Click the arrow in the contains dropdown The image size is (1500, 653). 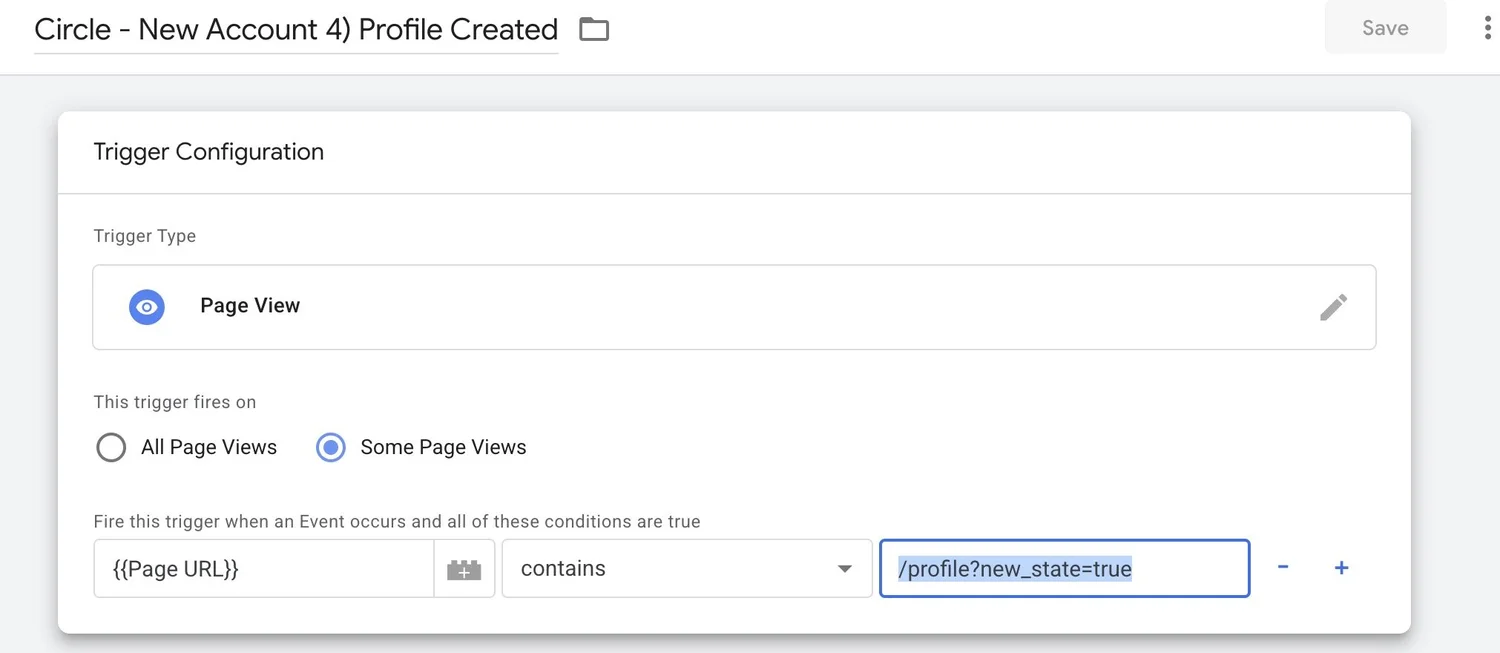[x=844, y=569]
